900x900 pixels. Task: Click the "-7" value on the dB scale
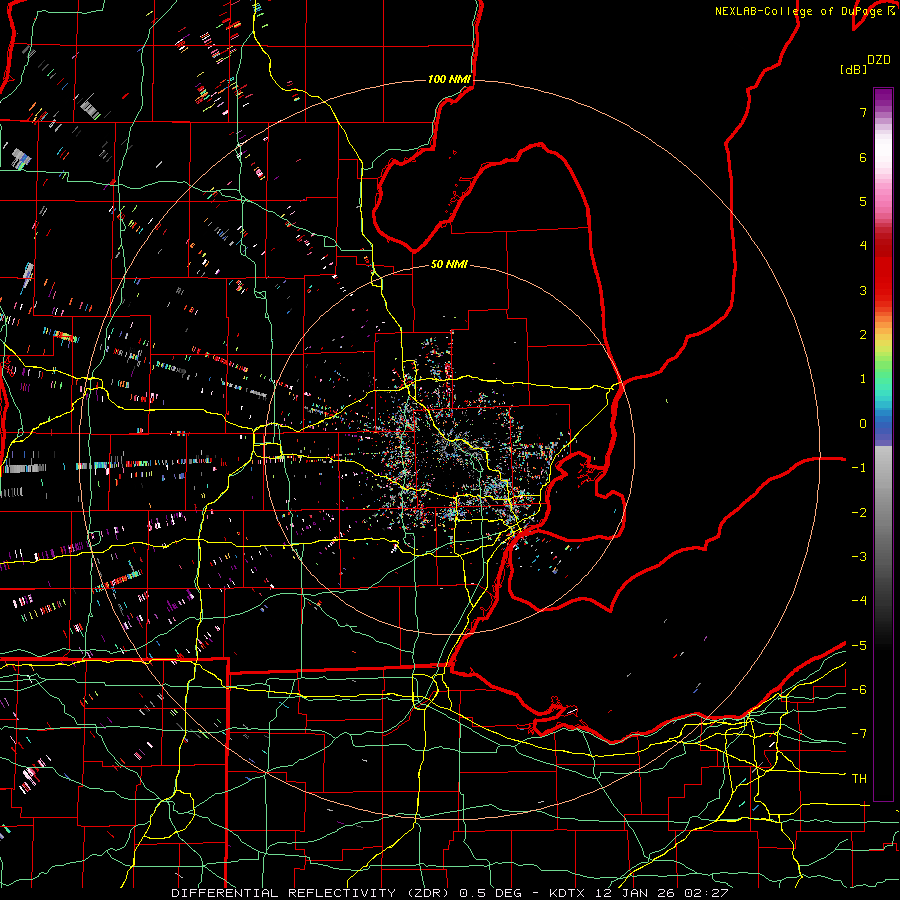pos(859,734)
